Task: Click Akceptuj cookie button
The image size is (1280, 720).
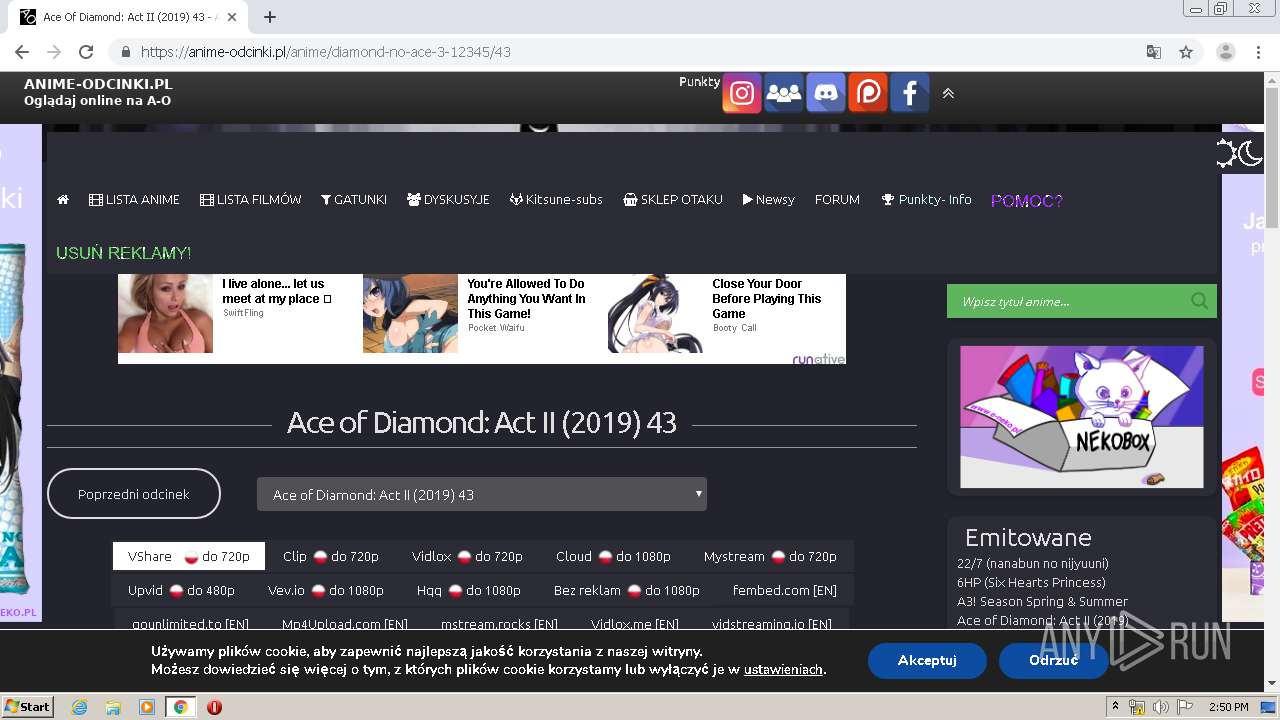Action: click(x=927, y=660)
